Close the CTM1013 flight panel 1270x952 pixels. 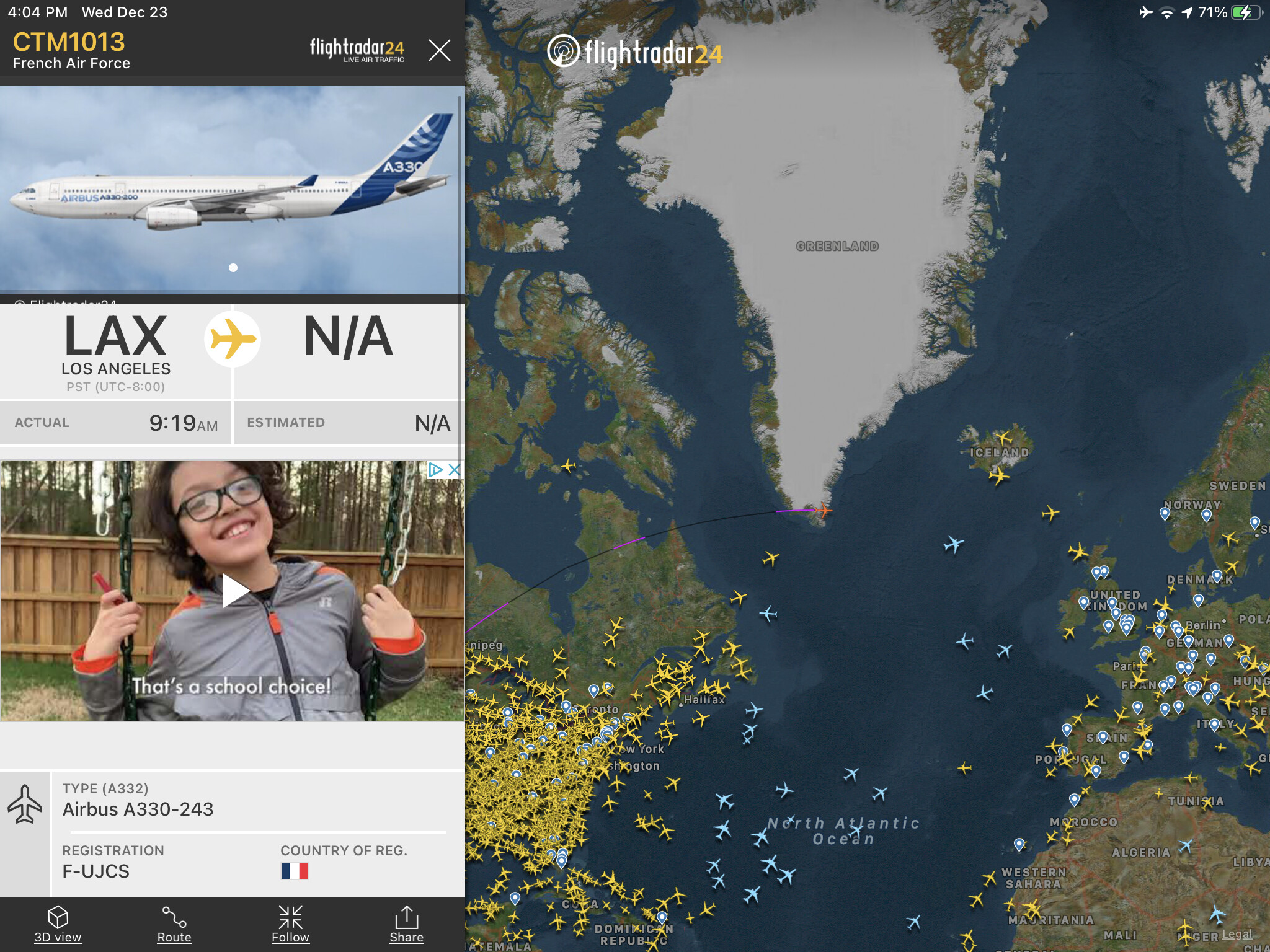pyautogui.click(x=440, y=50)
